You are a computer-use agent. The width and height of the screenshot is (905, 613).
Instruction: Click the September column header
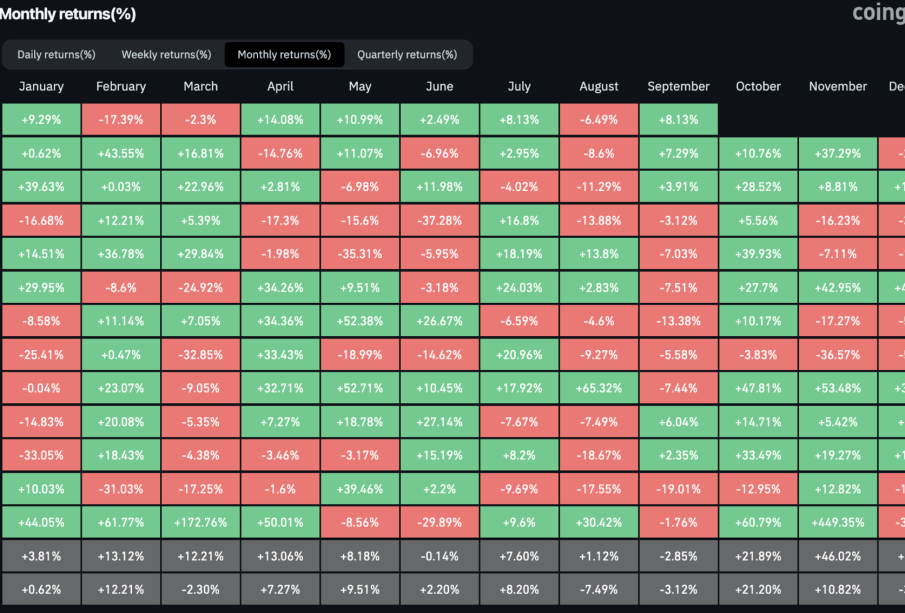click(x=678, y=86)
